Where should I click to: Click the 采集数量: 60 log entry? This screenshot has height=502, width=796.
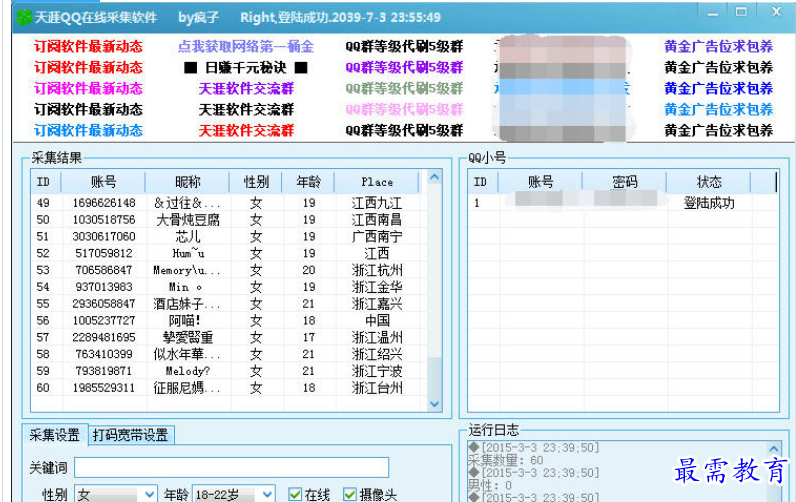pyautogui.click(x=505, y=460)
